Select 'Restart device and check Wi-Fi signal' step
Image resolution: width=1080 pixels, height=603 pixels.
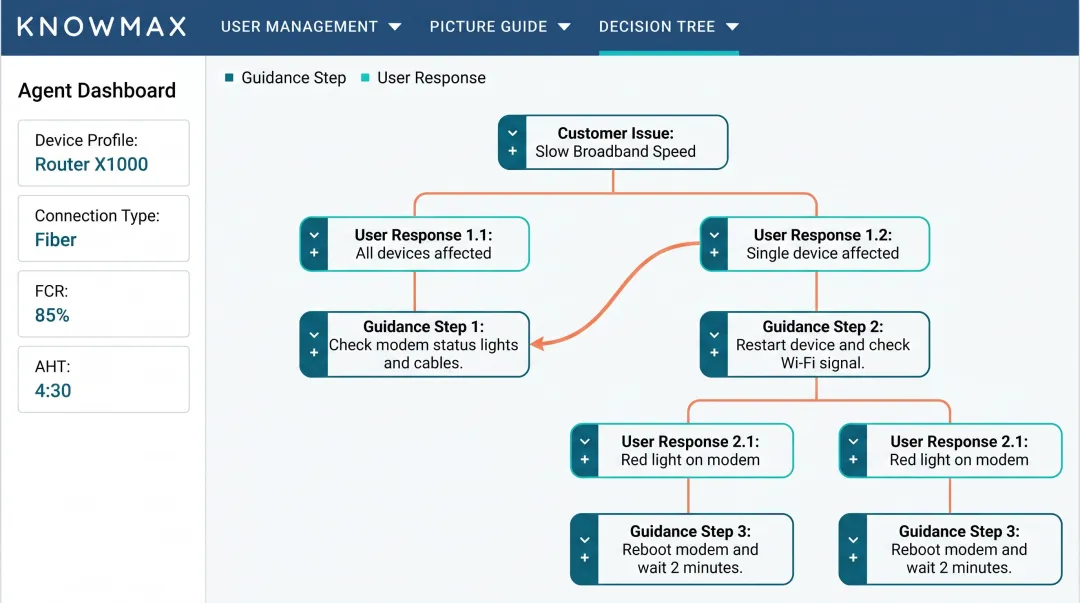point(822,354)
